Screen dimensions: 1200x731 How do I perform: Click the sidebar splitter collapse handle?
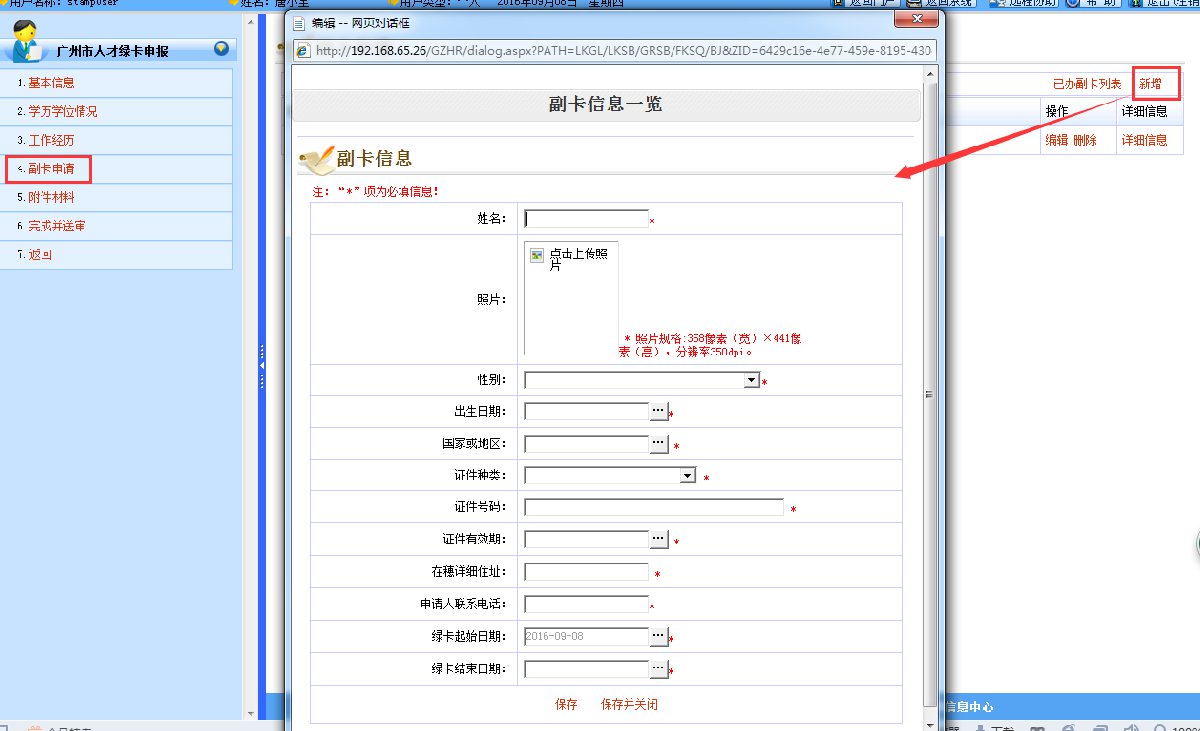pyautogui.click(x=262, y=367)
